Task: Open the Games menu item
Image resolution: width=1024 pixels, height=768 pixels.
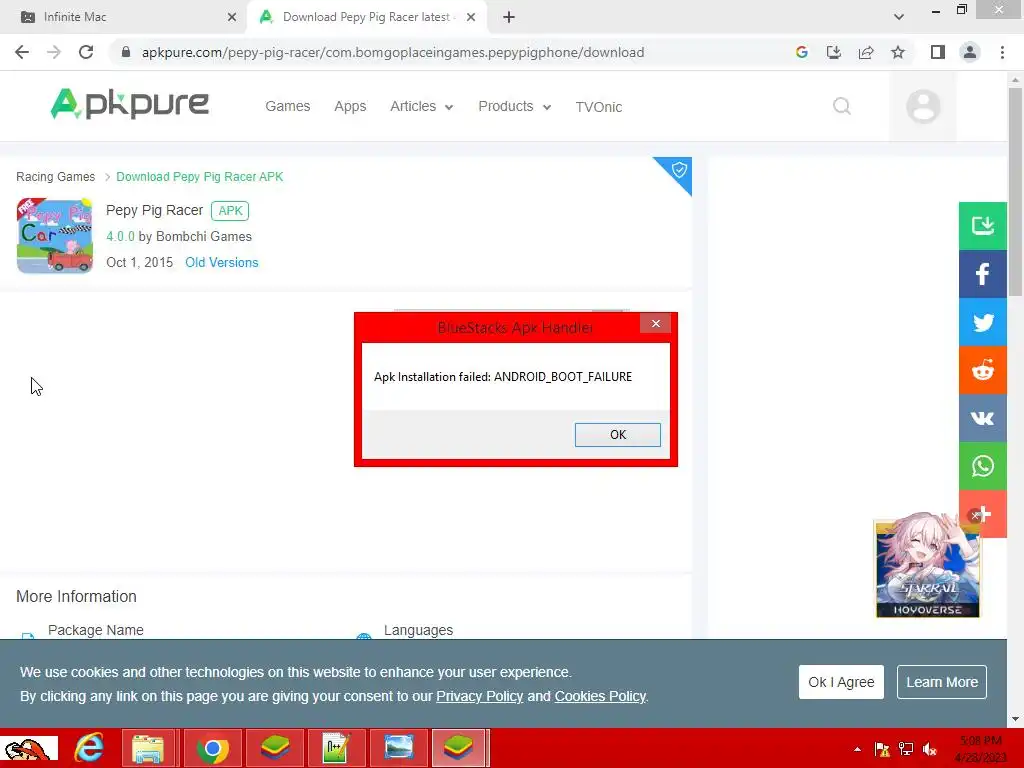Action: pyautogui.click(x=287, y=106)
